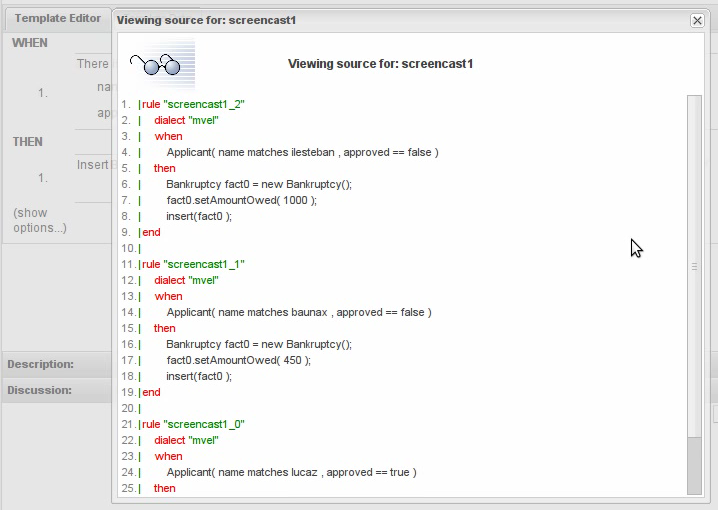Viewport: 718px width, 510px height.
Task: Click the setAmountOwed( 450 ) line
Action: (238, 360)
